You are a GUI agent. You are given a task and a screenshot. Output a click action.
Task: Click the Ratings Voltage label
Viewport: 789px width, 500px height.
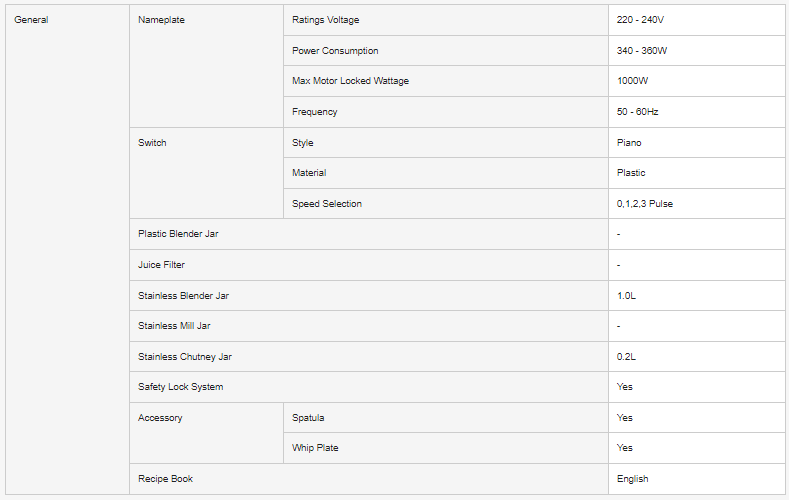(x=325, y=20)
